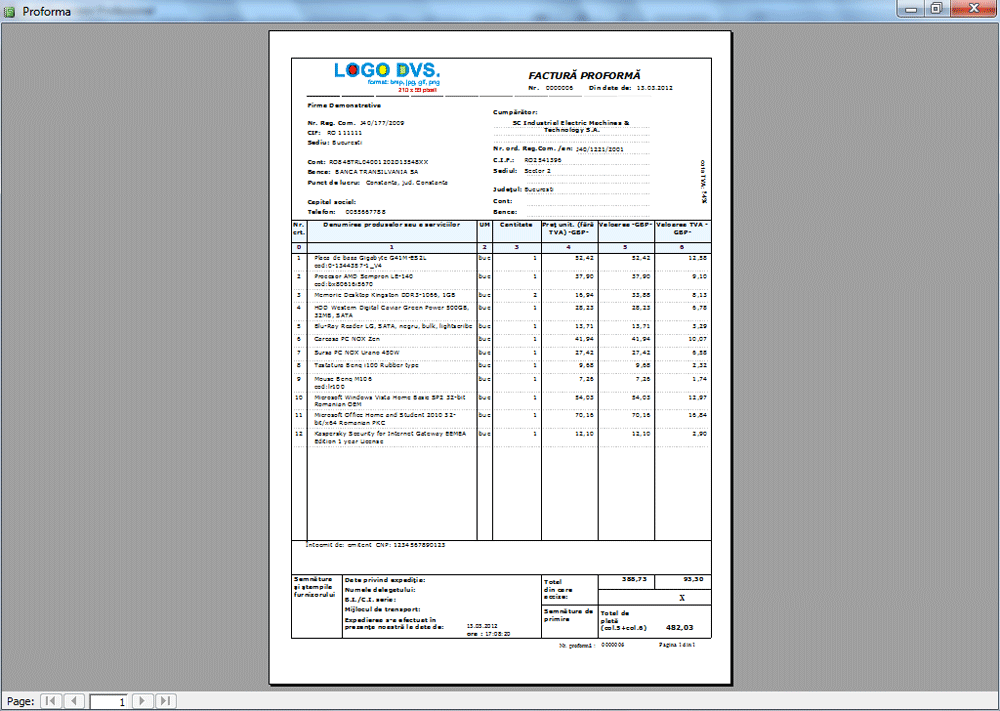Click the BANCA TRANSILVANIA SA bank name
Viewport: 1000px width, 711px height.
click(x=376, y=172)
